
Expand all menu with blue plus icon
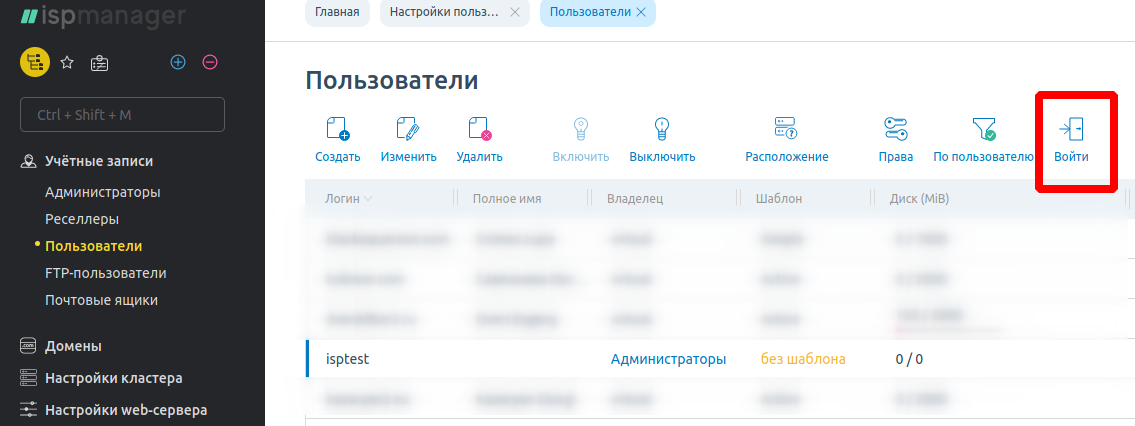pos(178,62)
